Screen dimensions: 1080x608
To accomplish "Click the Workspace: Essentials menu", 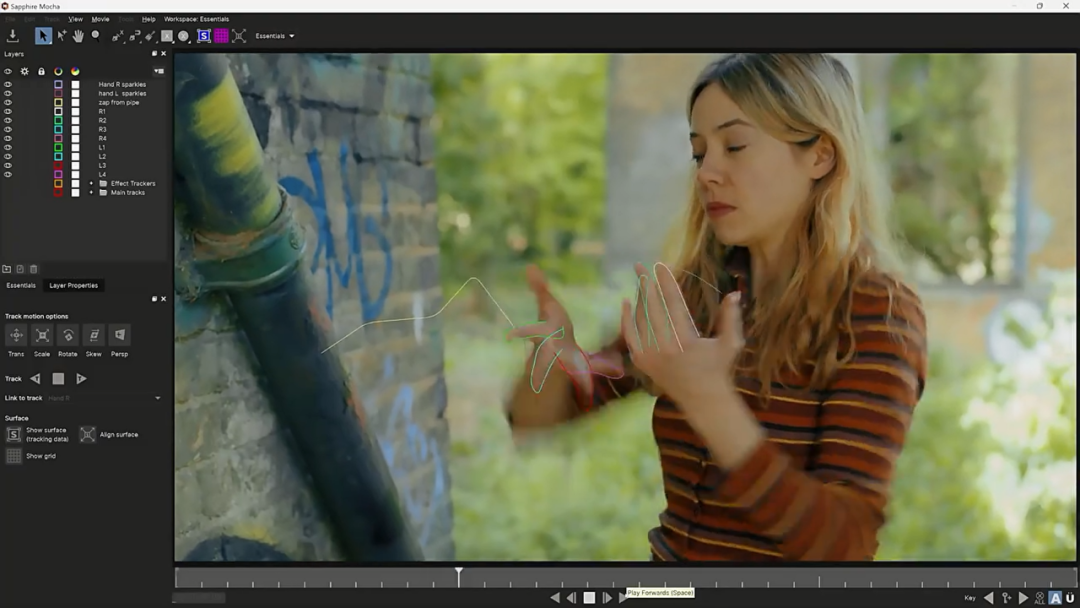I will pyautogui.click(x=196, y=19).
